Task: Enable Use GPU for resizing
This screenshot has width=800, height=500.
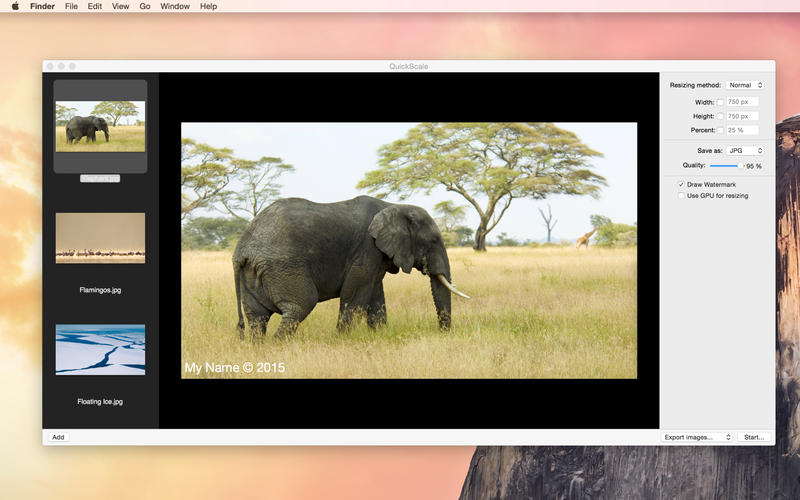Action: coord(681,196)
